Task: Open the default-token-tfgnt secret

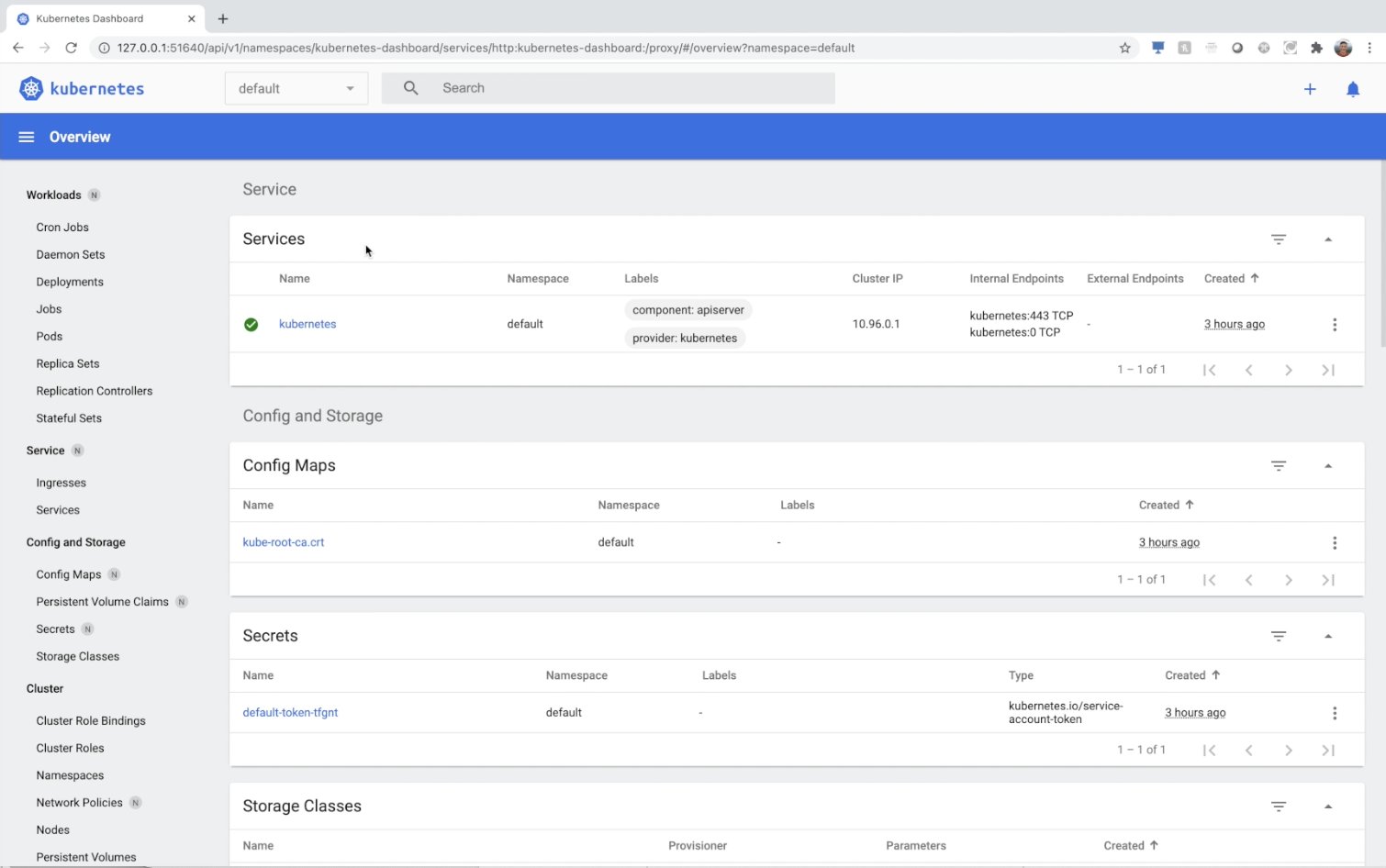Action: pyautogui.click(x=290, y=712)
